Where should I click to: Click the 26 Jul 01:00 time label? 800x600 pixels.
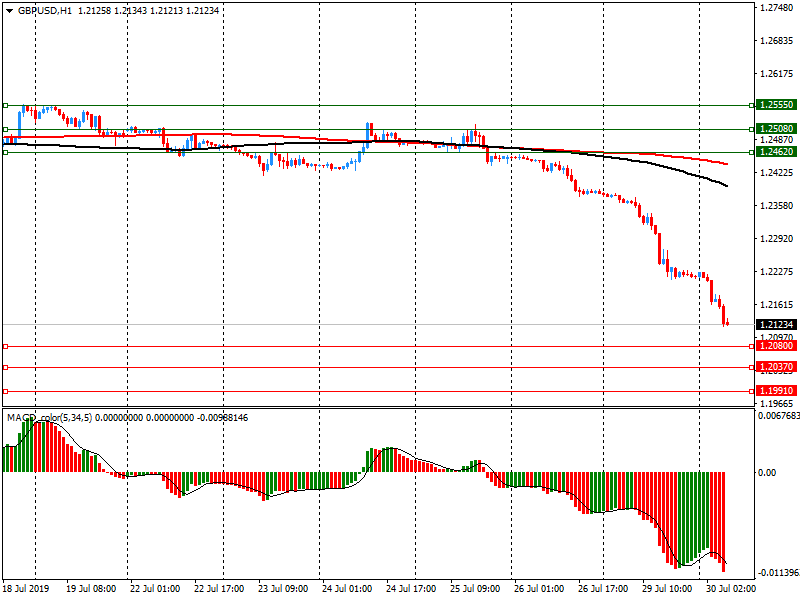pyautogui.click(x=539, y=588)
